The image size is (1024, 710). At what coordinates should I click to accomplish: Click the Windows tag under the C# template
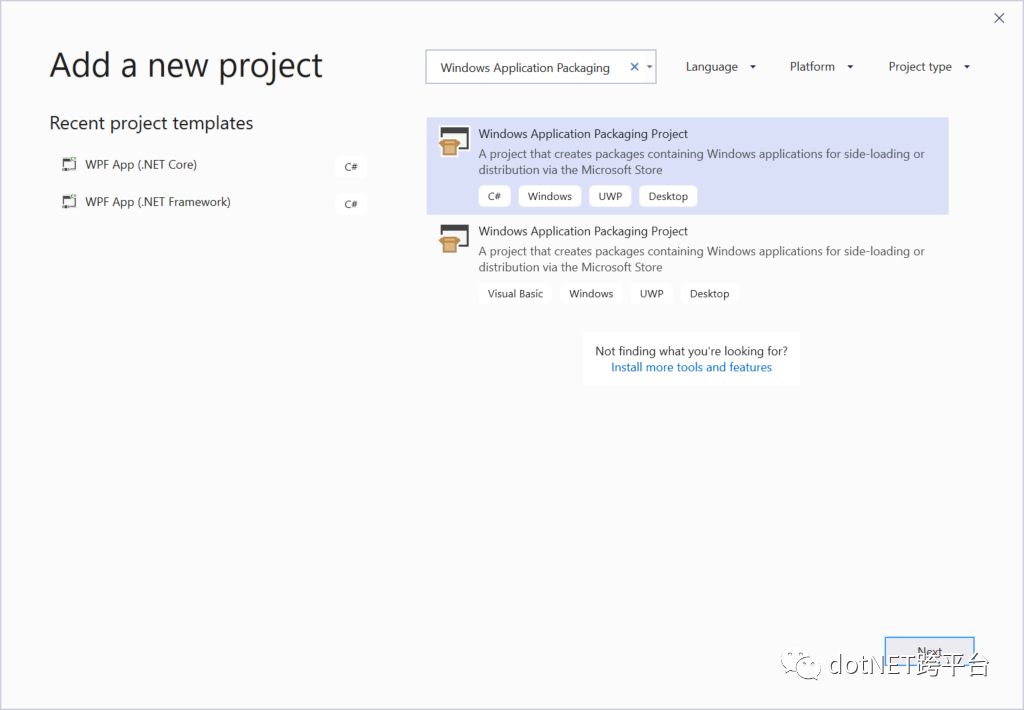tap(549, 196)
